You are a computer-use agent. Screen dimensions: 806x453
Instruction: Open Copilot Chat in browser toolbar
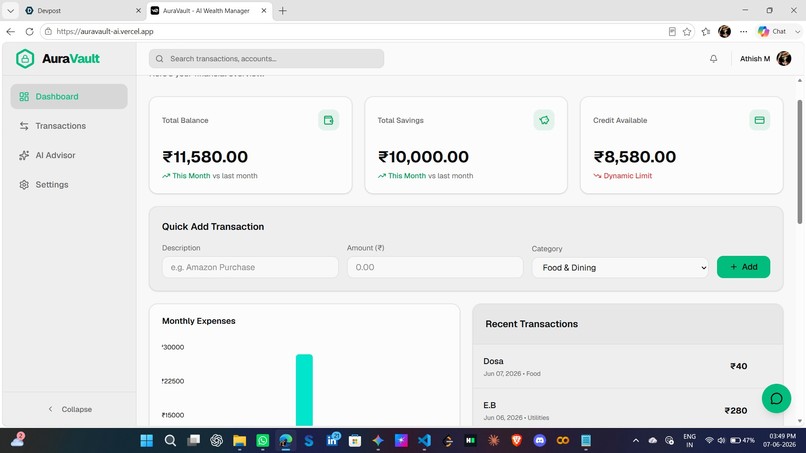point(772,31)
